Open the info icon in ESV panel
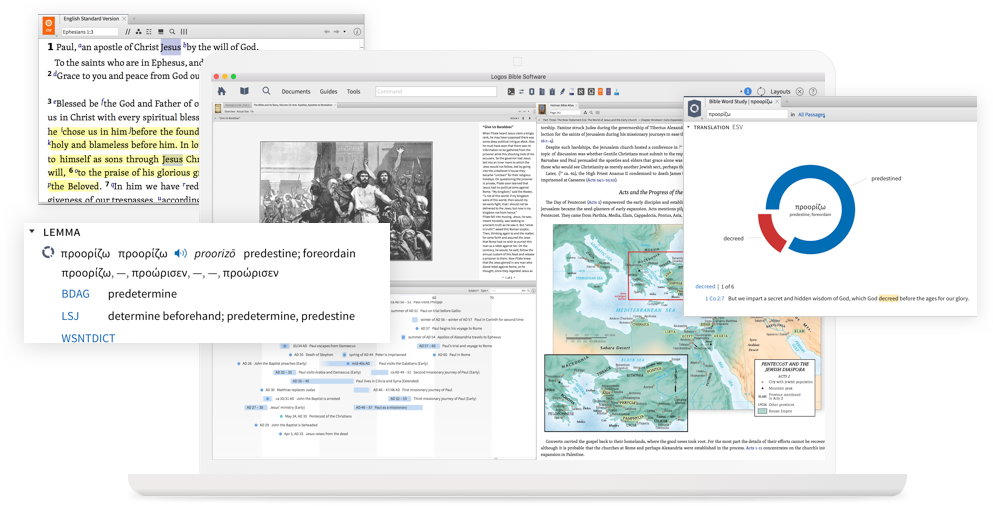993x506 pixels. tap(357, 32)
